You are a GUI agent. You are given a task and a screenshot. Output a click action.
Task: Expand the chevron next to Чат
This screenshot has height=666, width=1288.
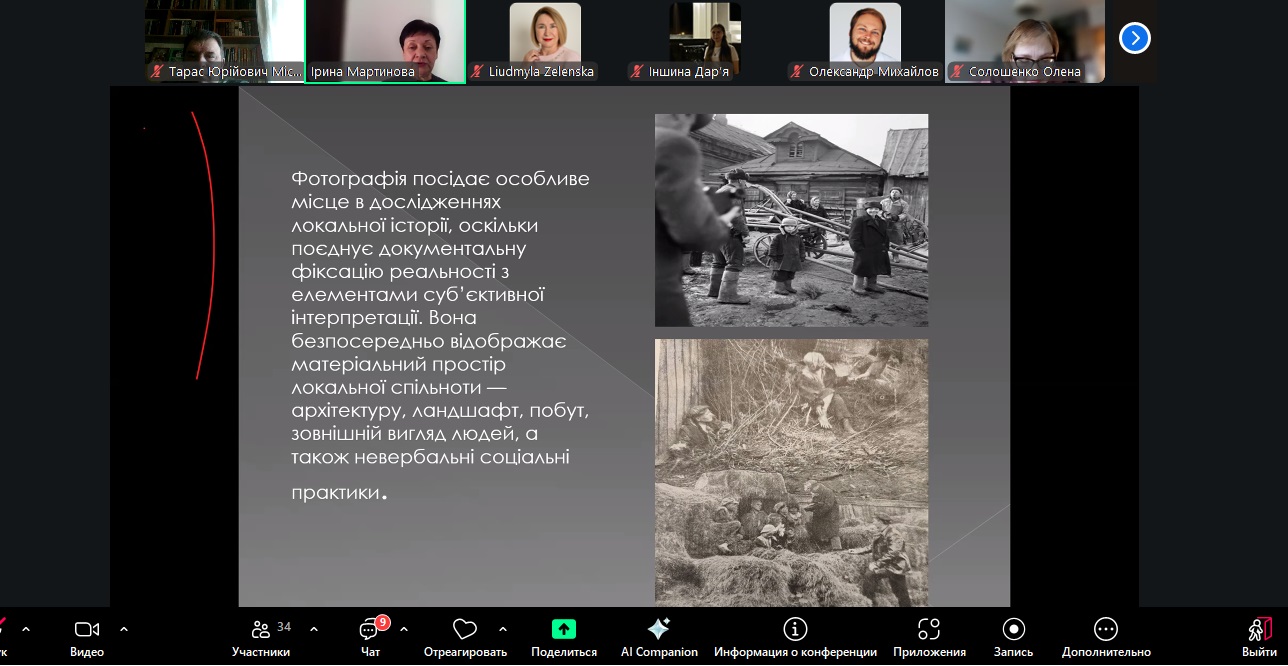404,629
